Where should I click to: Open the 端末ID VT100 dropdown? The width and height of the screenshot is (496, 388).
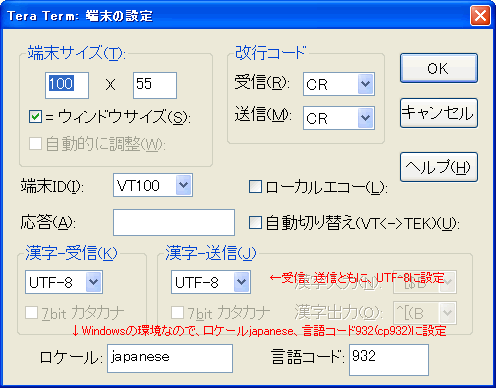click(x=153, y=185)
